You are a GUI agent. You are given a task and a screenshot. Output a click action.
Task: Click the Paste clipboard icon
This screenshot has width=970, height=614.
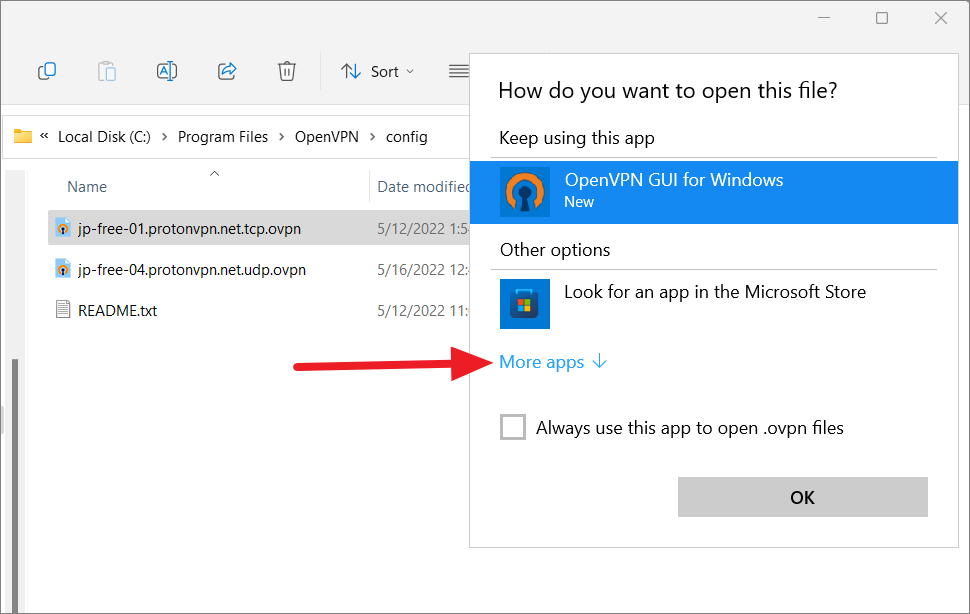tap(106, 71)
